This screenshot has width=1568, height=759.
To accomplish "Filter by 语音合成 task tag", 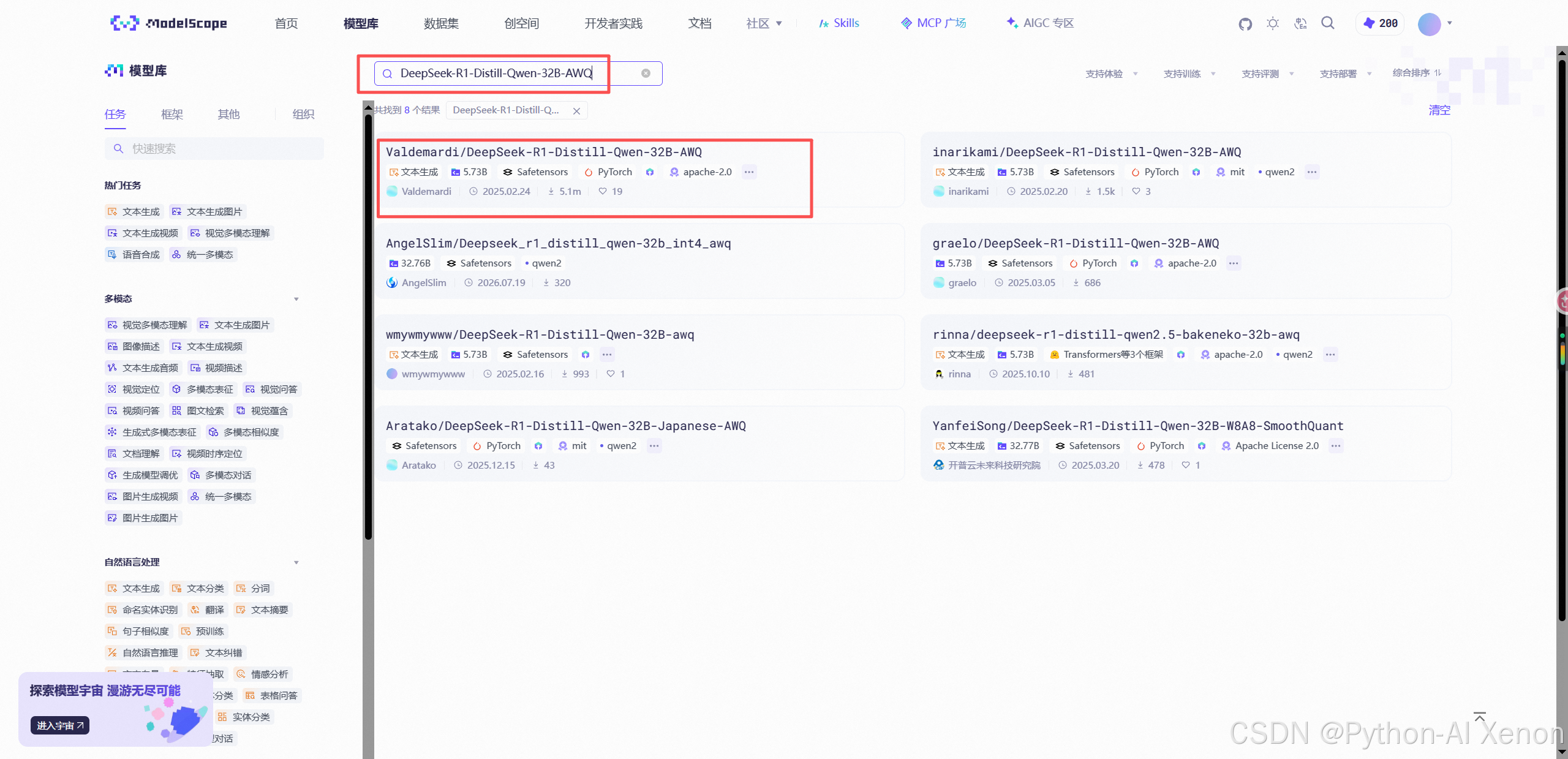I will 134,255.
